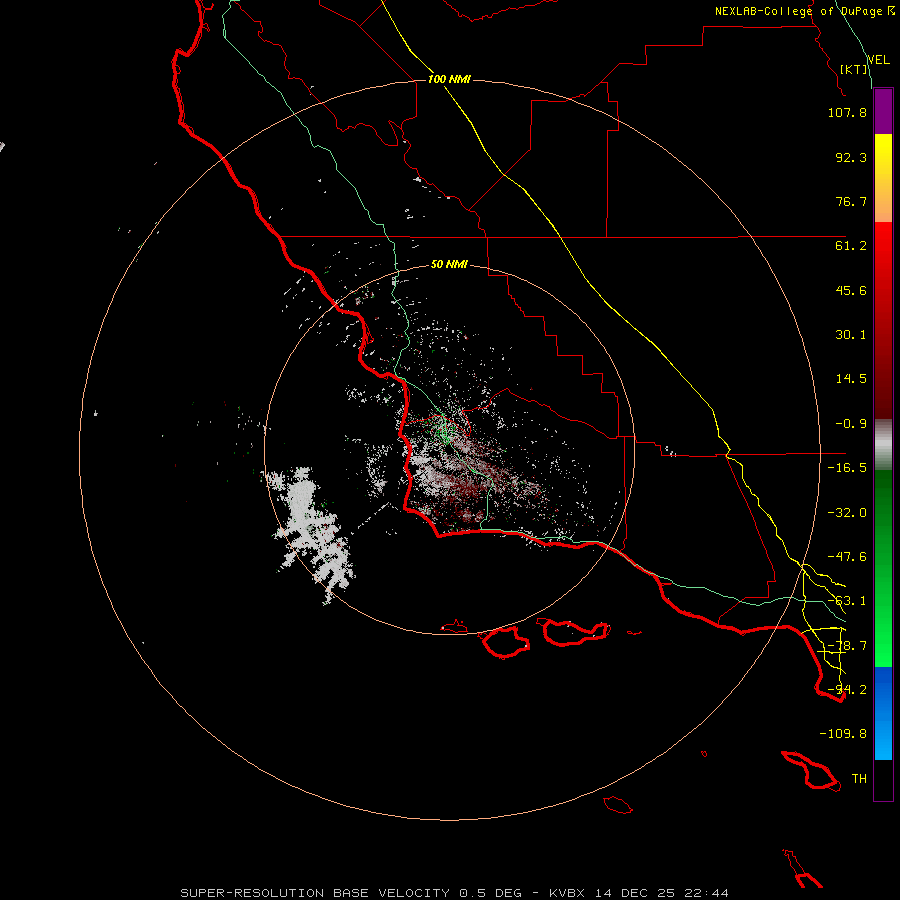Select the -32.0 scale value
Screen dimensions: 900x900
coord(847,513)
